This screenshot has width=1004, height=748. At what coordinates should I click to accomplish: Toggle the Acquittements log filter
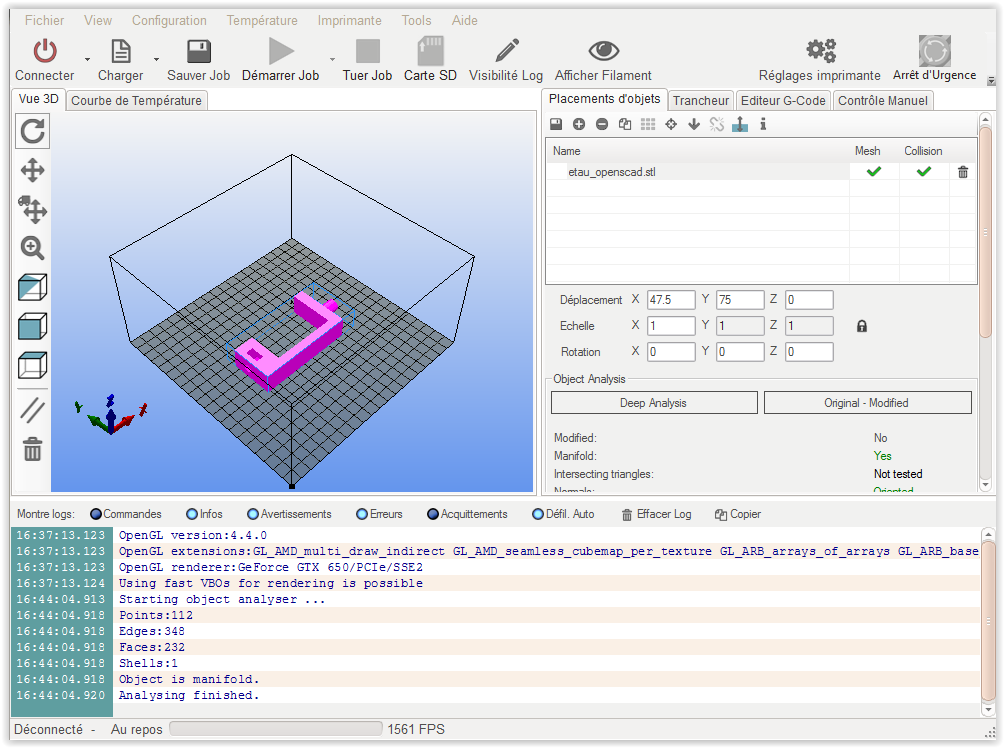(x=433, y=514)
